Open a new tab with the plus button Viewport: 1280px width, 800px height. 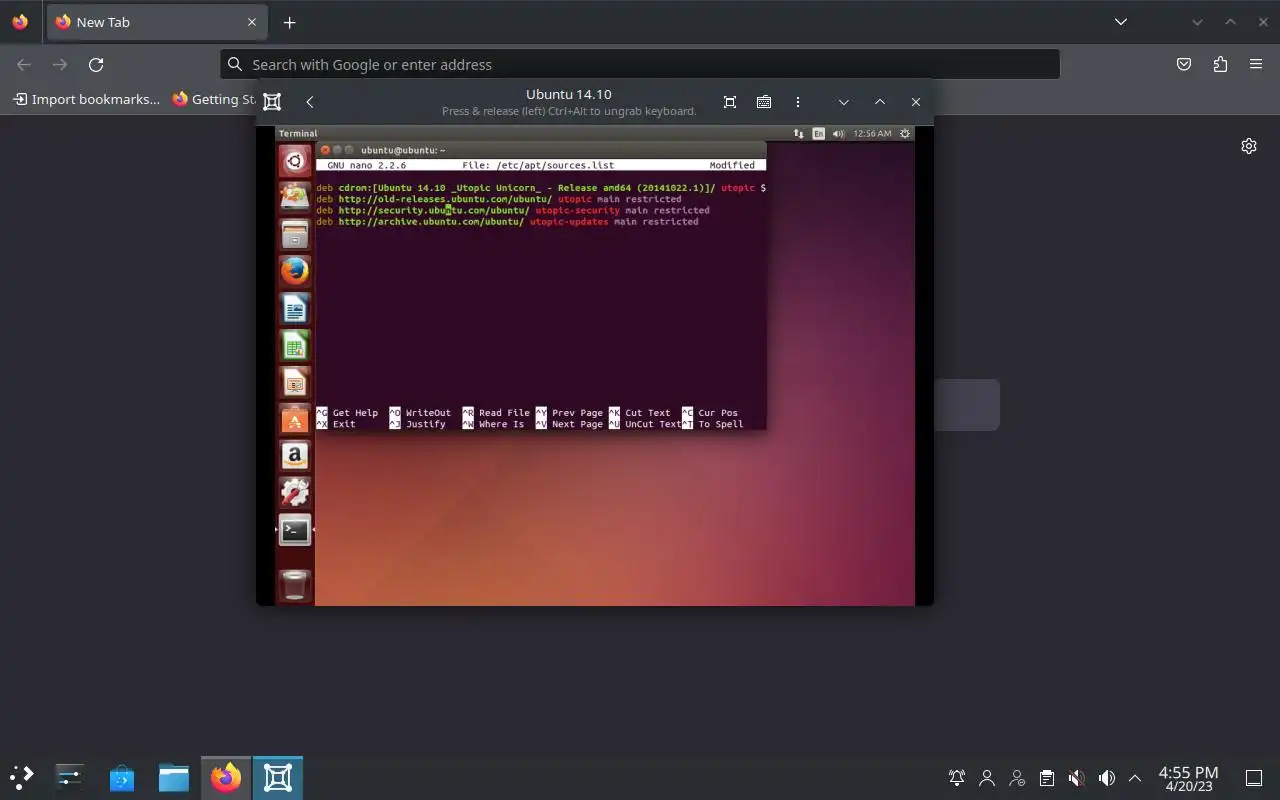[289, 22]
